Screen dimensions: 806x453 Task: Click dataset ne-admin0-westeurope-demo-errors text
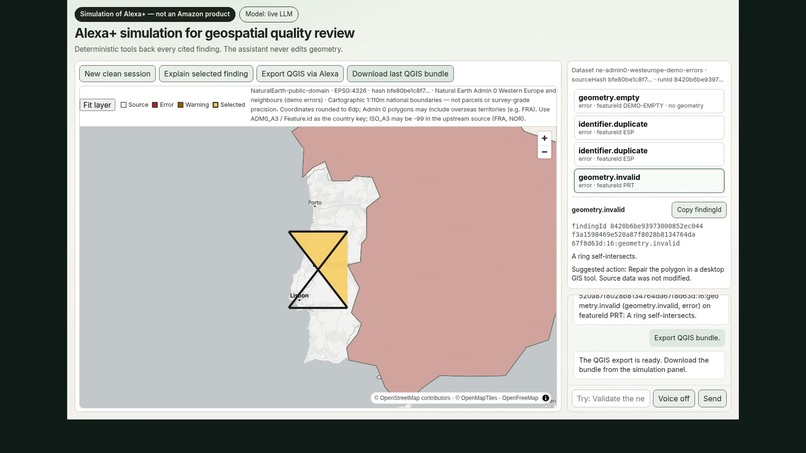(x=637, y=70)
